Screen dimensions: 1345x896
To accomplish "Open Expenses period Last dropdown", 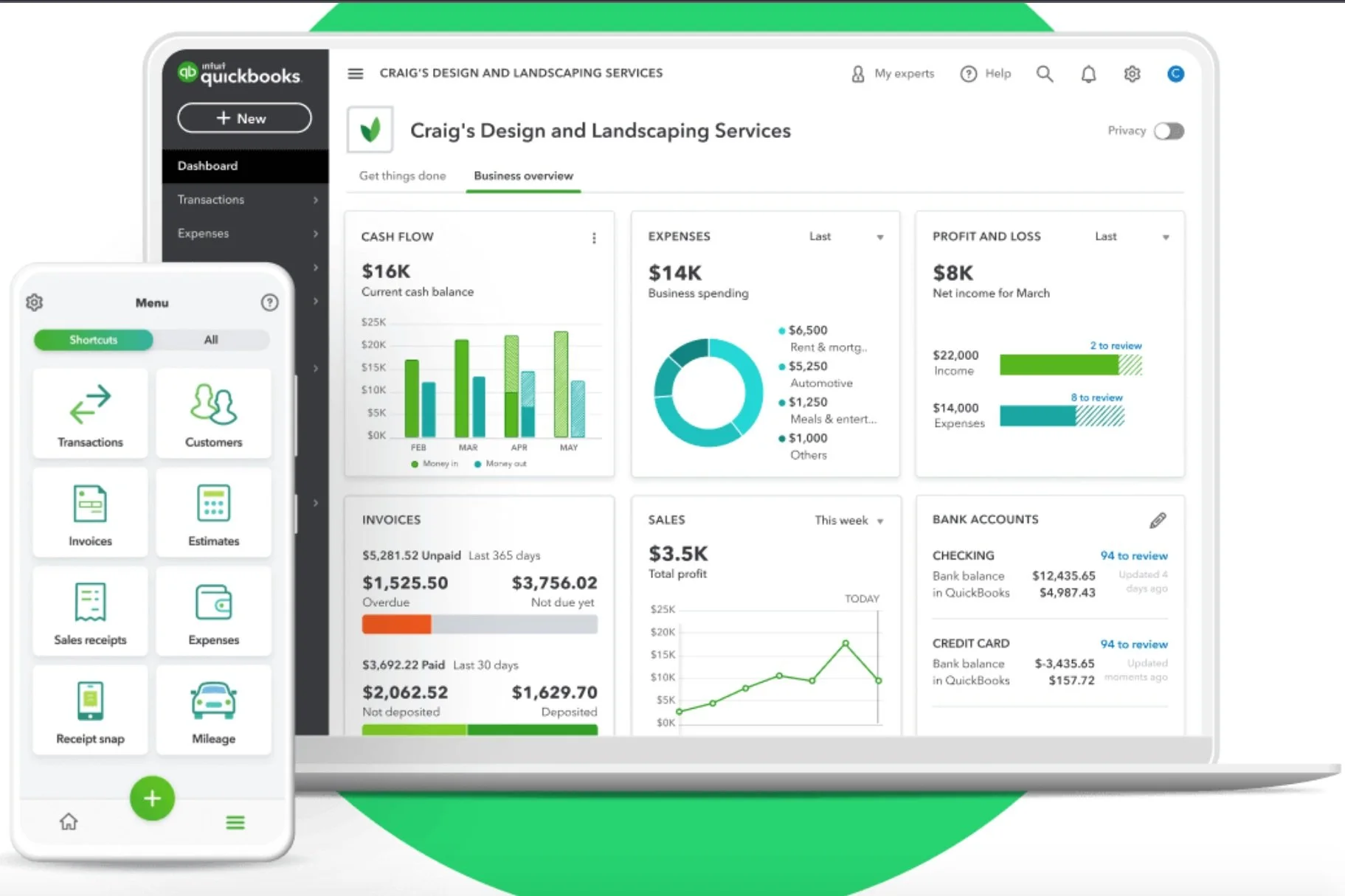I will tap(846, 237).
